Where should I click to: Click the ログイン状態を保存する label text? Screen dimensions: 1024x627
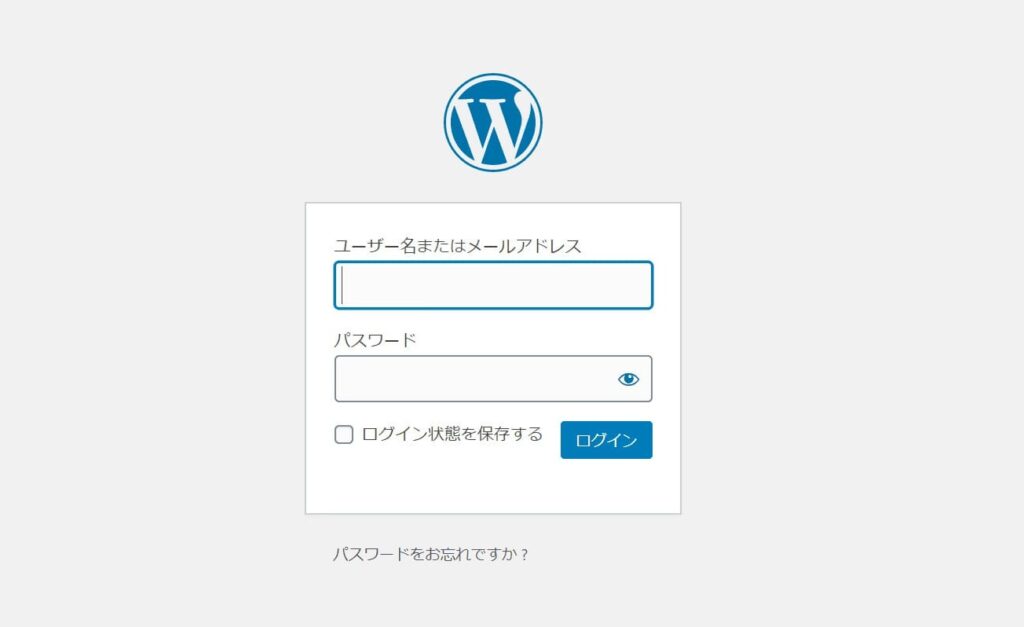pyautogui.click(x=452, y=434)
